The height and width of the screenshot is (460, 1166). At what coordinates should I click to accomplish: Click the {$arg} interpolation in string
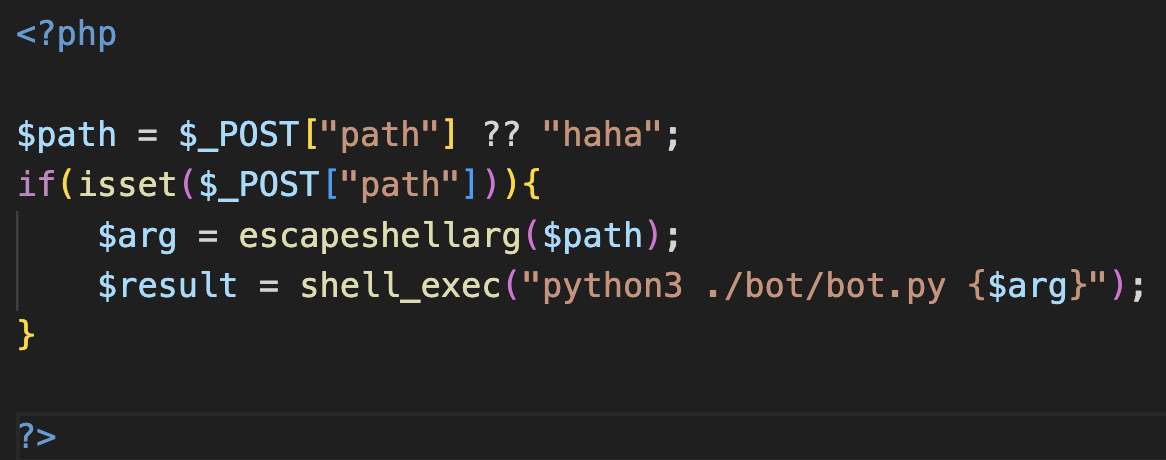[1025, 286]
